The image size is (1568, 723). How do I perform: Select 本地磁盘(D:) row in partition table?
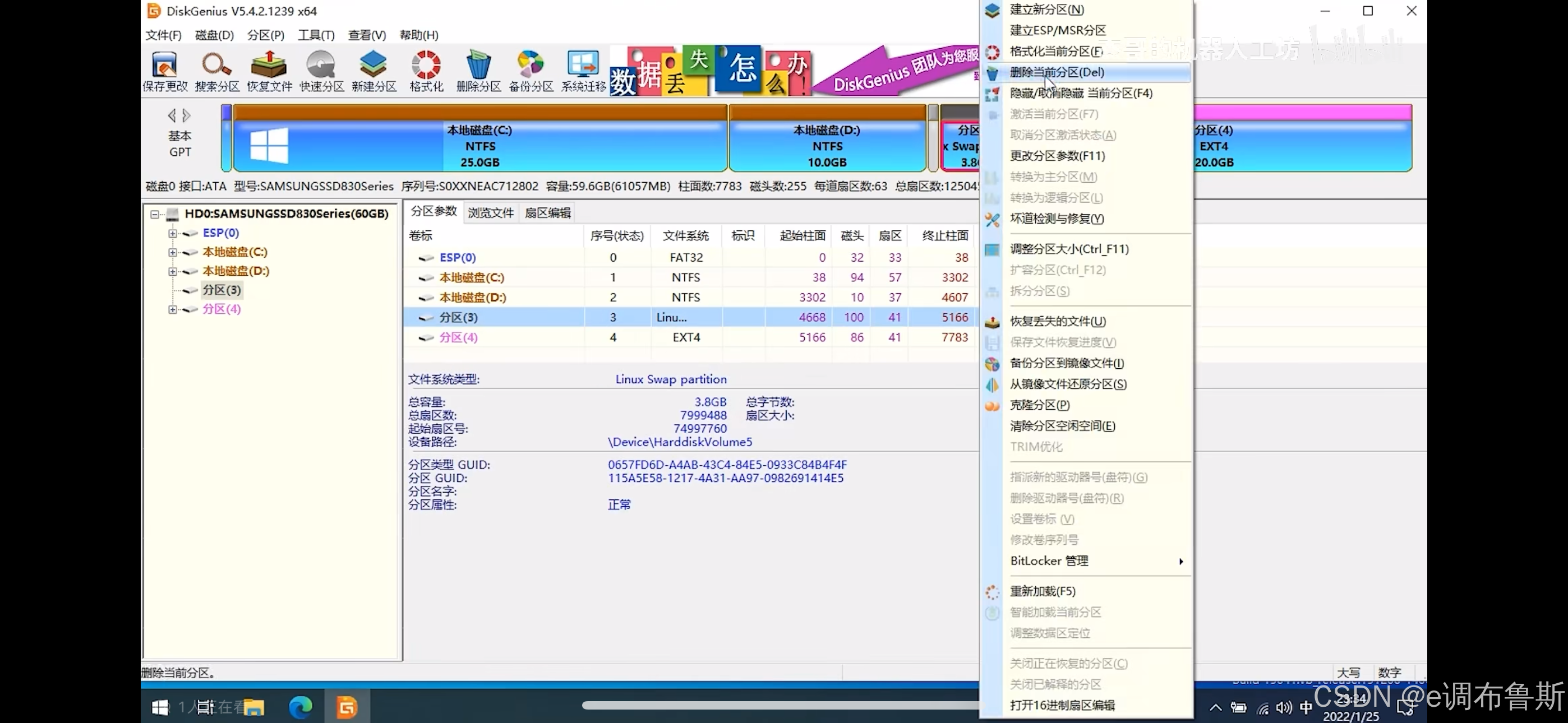click(690, 298)
